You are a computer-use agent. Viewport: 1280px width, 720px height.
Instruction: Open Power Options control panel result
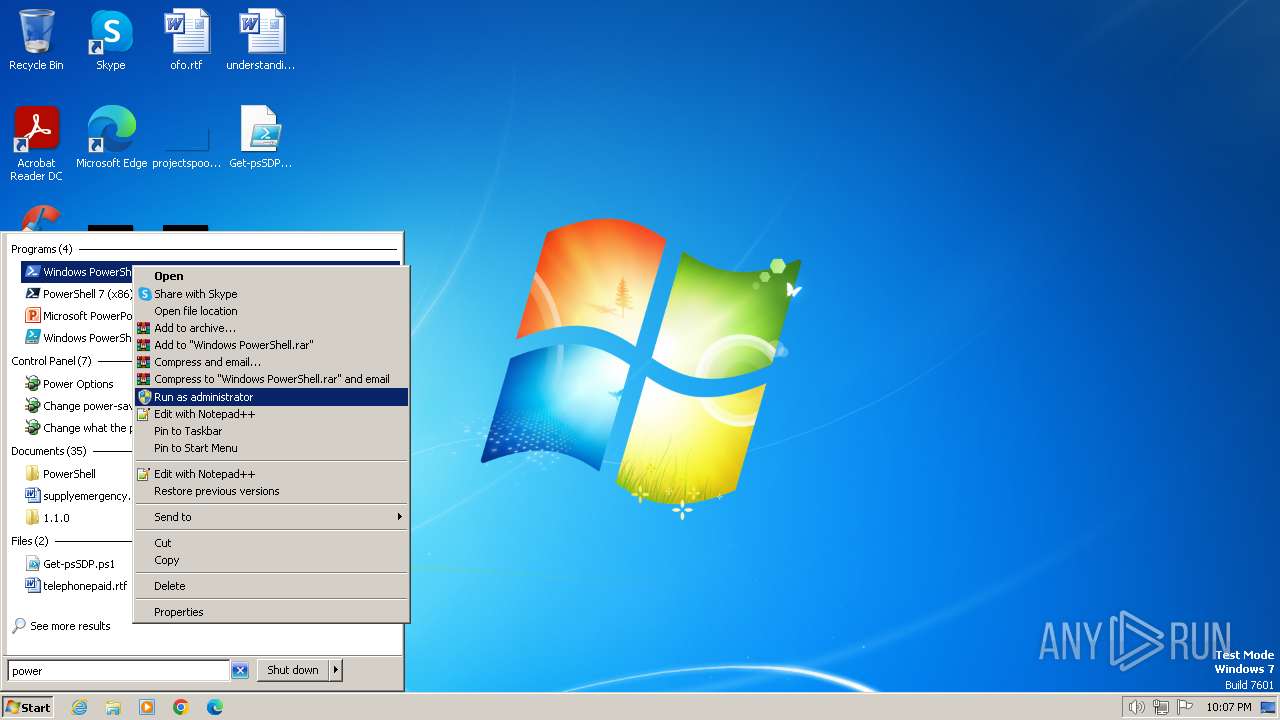[78, 384]
